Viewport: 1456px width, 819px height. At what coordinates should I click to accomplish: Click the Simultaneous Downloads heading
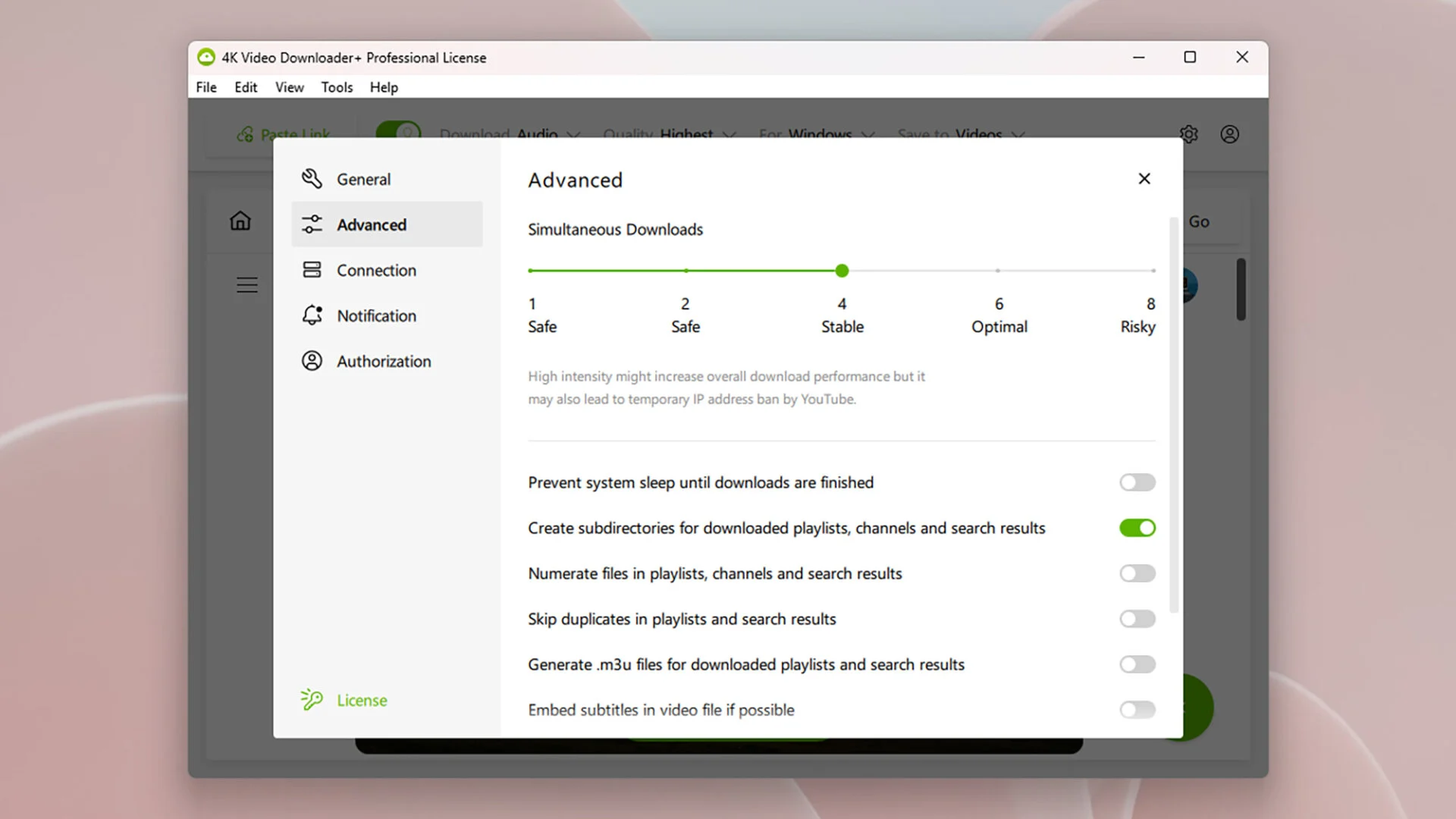click(x=615, y=229)
